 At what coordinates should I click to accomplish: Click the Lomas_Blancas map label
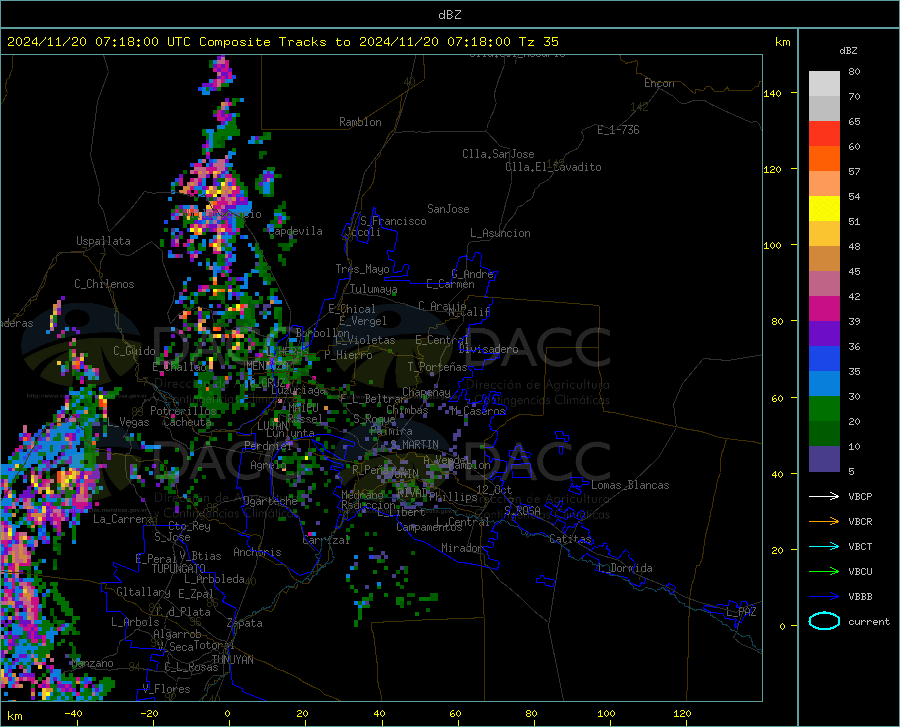click(630, 485)
